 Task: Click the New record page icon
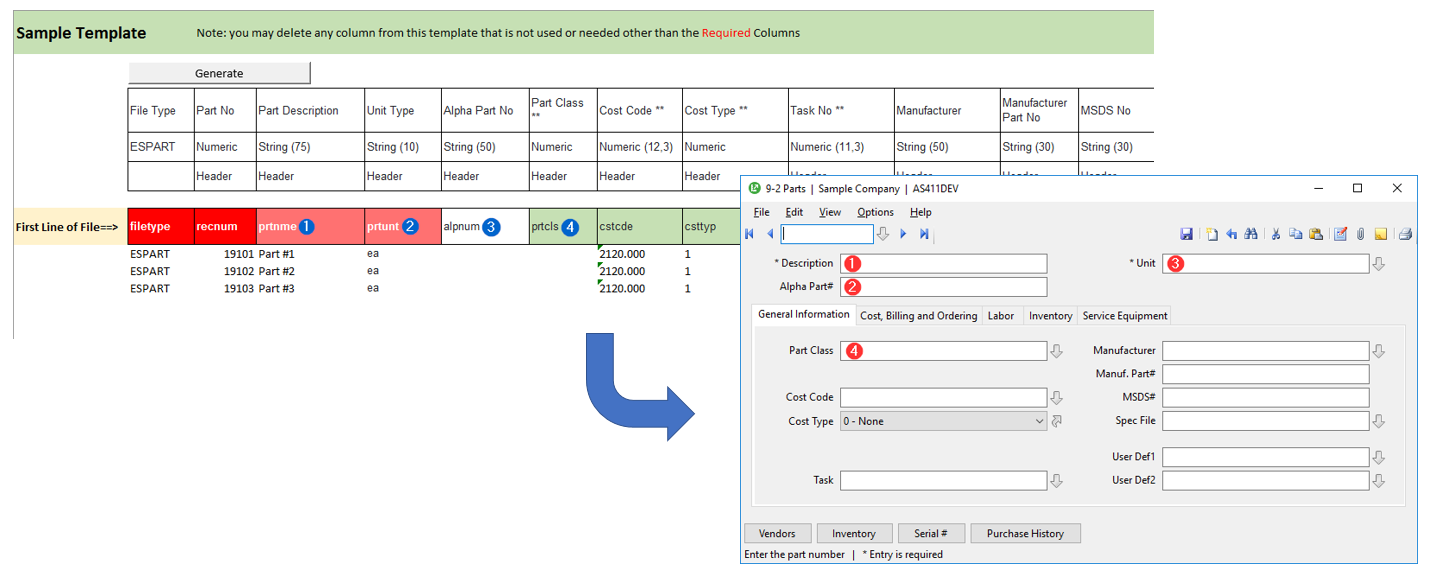click(x=1211, y=234)
